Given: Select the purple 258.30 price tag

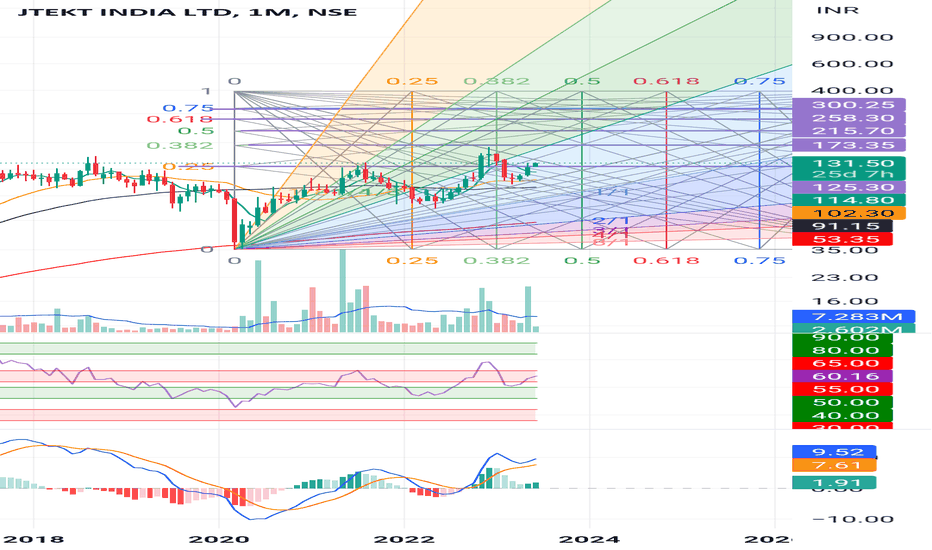Looking at the screenshot, I should coord(849,118).
